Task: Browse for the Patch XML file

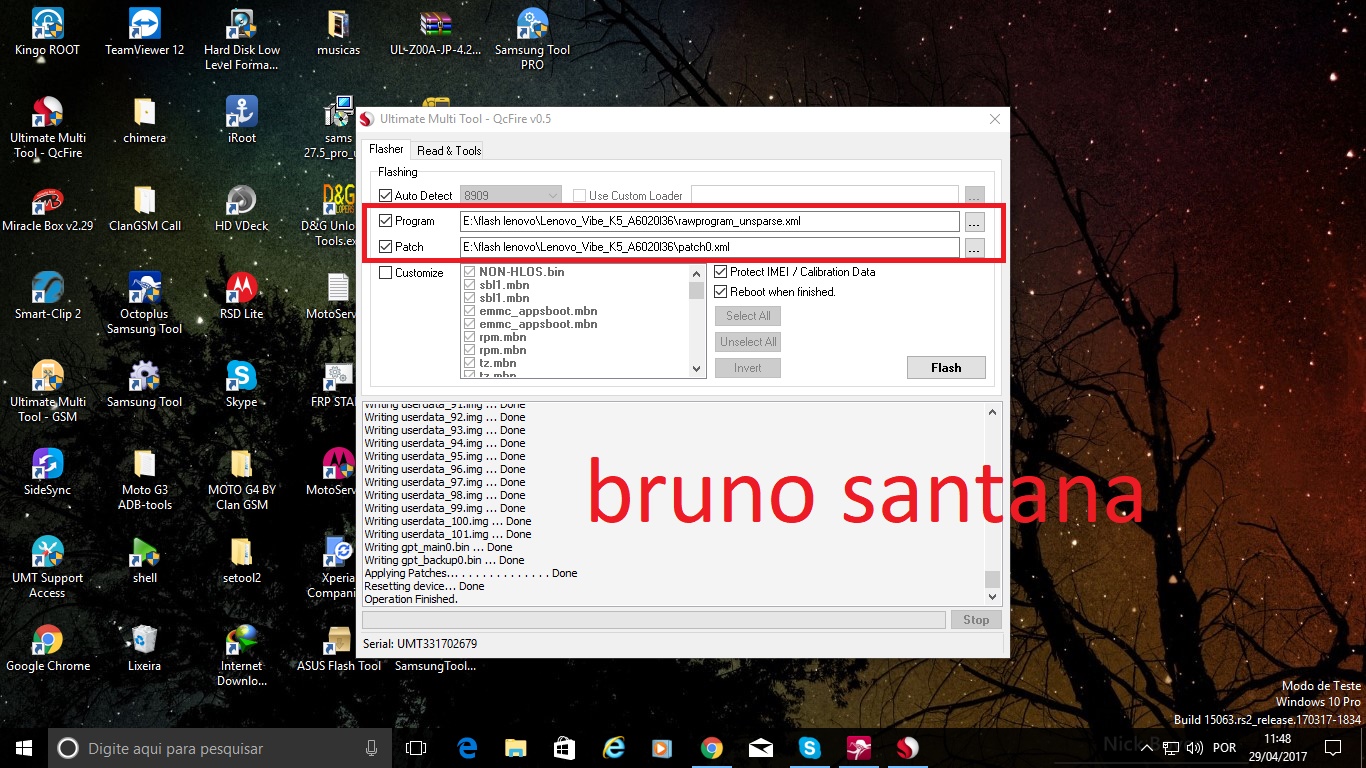Action: pyautogui.click(x=974, y=247)
